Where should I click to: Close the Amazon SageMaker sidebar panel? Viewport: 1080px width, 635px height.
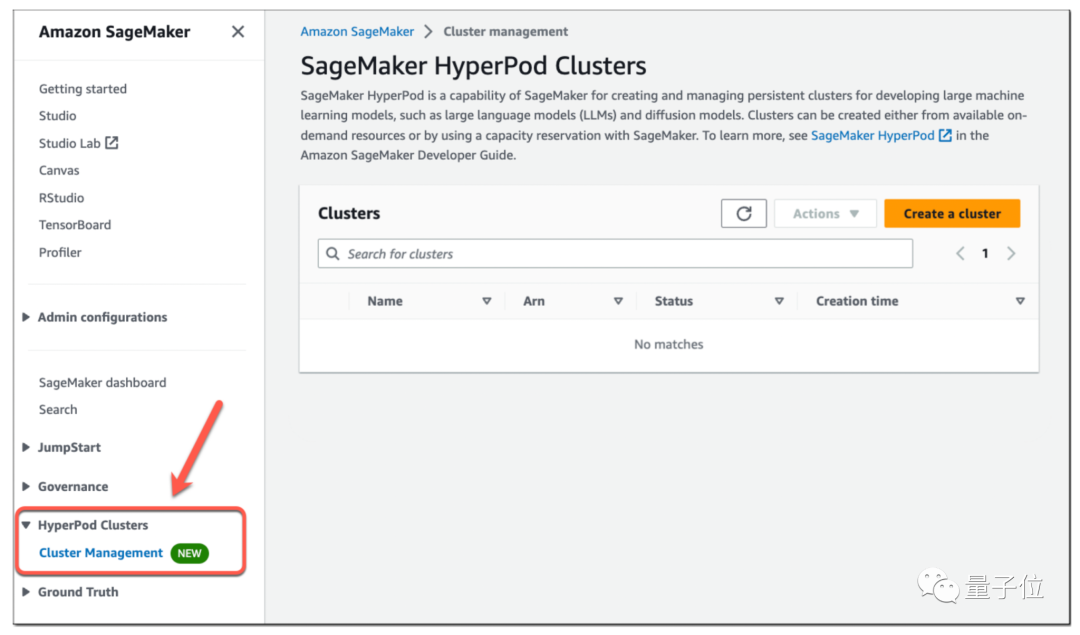coord(237,32)
